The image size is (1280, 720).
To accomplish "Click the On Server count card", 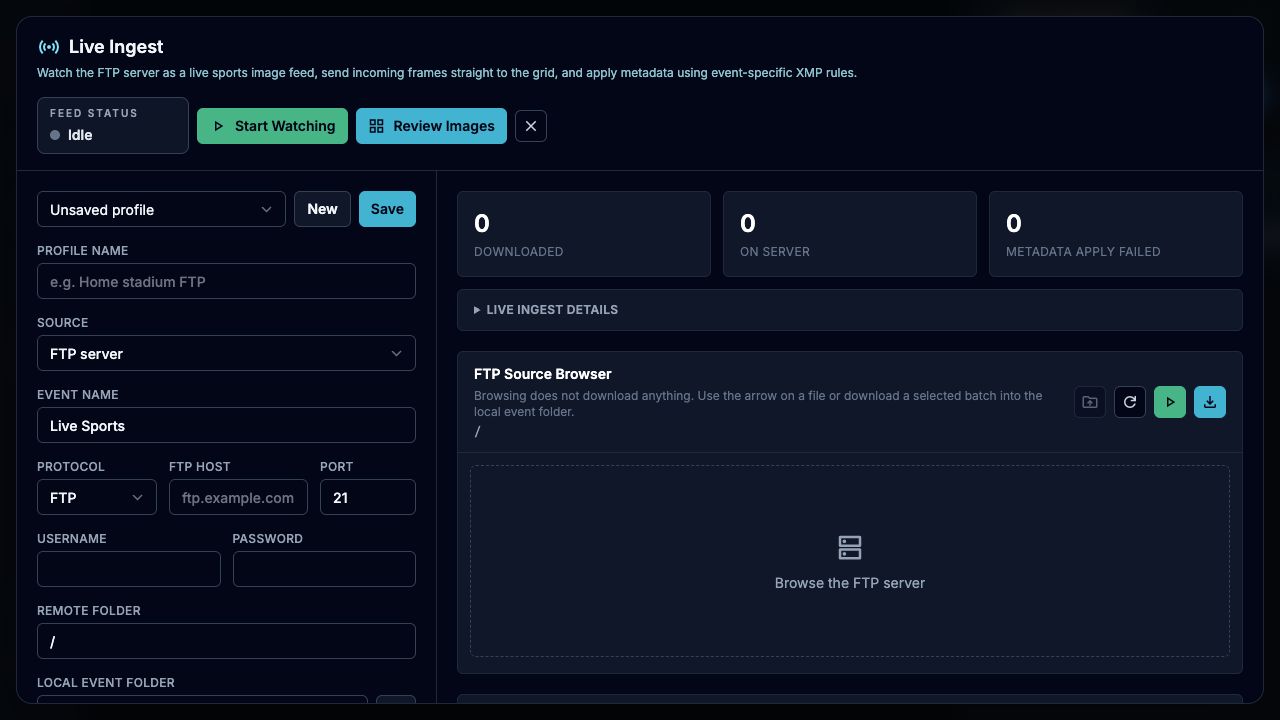I will pyautogui.click(x=850, y=234).
